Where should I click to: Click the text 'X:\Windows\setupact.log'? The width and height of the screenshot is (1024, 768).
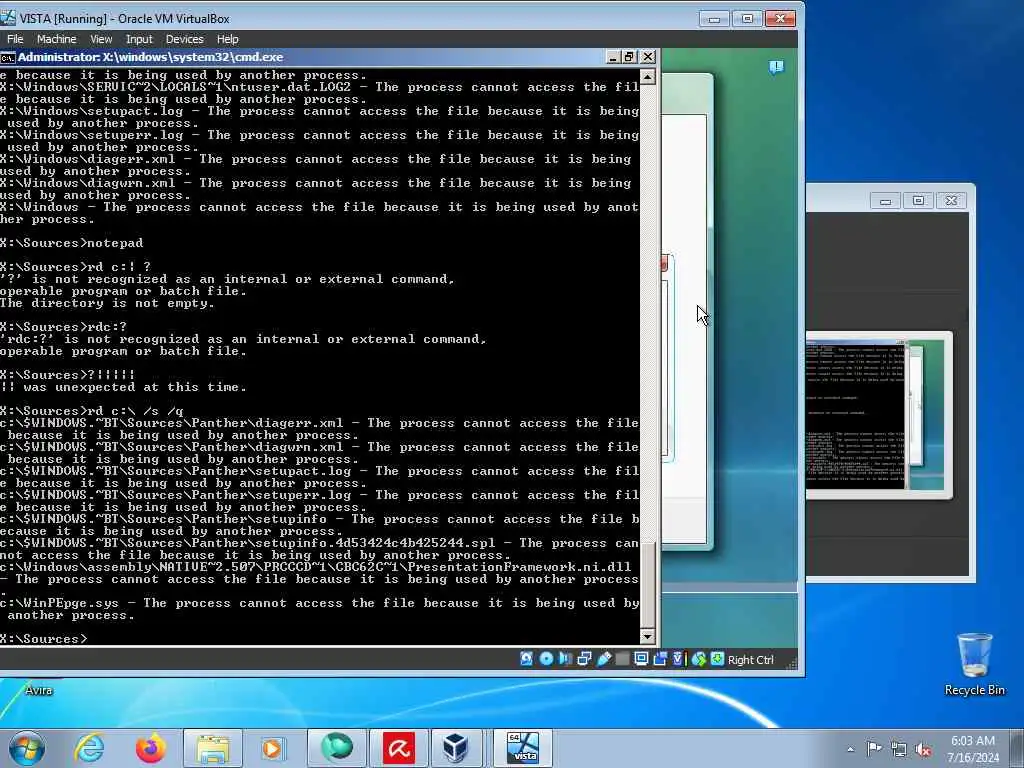(91, 111)
